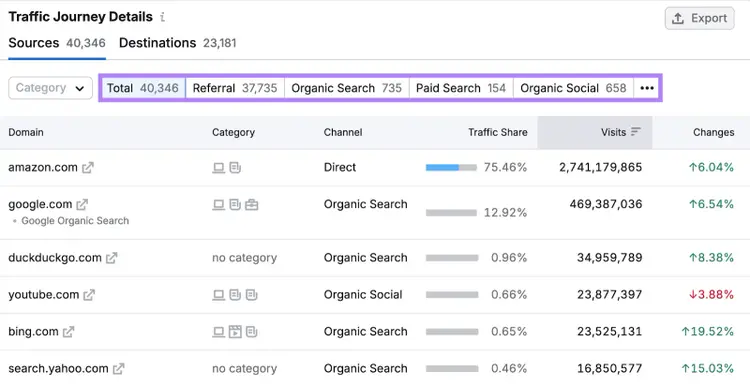
Task: Open the google.com domain link
Action: pyautogui.click(x=40, y=204)
